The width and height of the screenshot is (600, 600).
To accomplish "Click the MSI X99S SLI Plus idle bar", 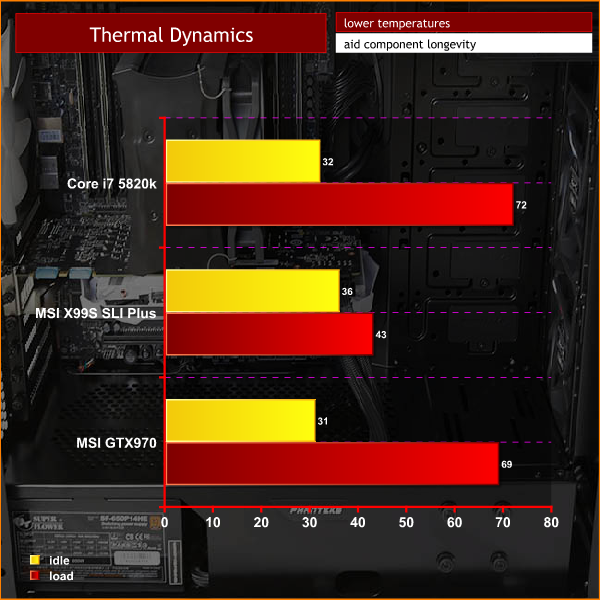I will [x=253, y=291].
